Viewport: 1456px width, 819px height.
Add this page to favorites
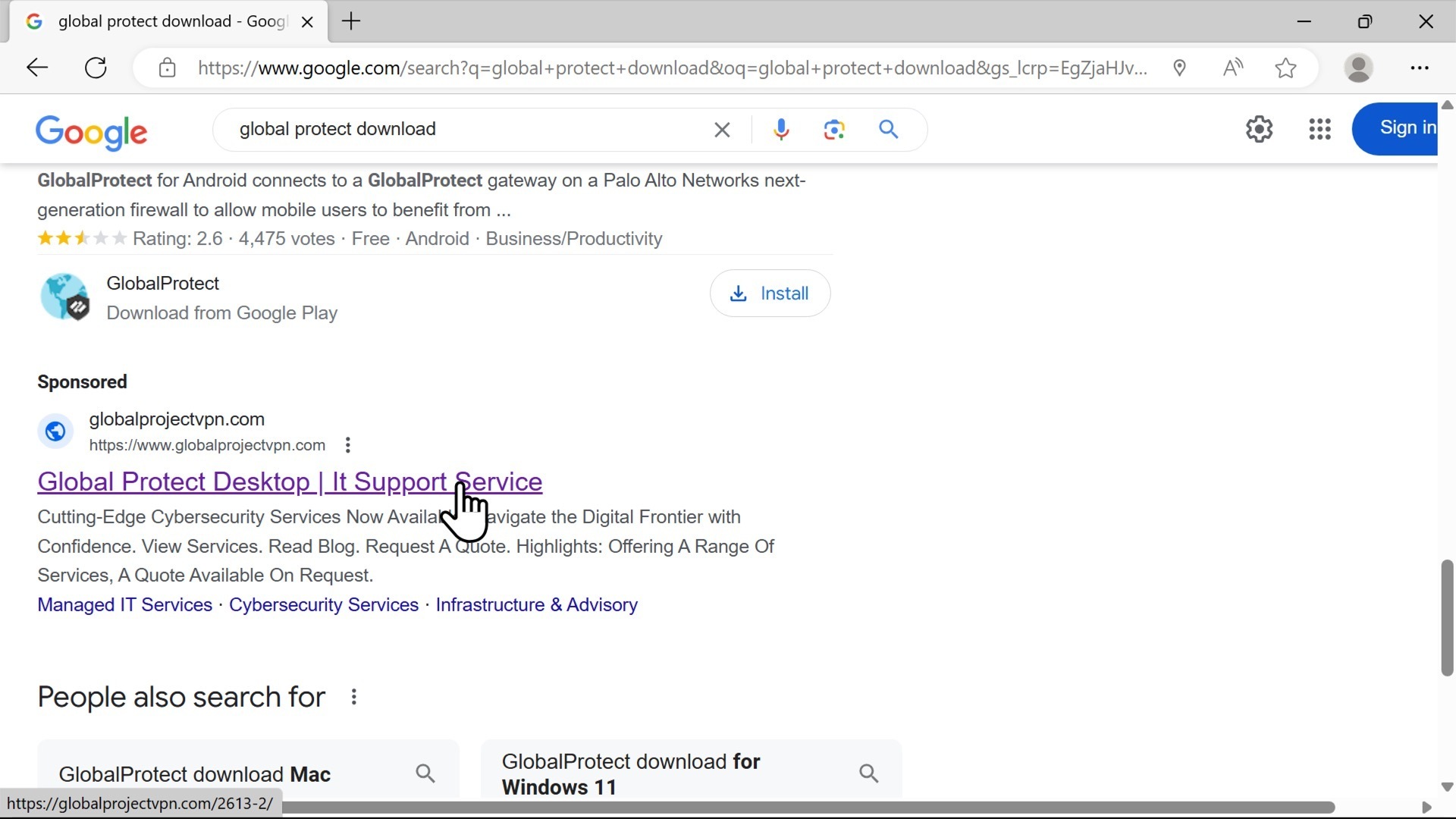pos(1285,67)
